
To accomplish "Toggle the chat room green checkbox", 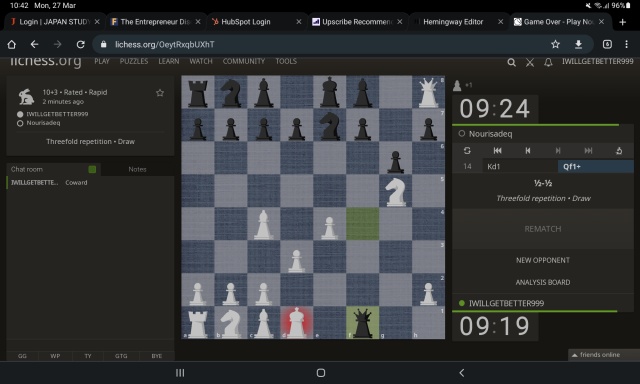I will [92, 169].
